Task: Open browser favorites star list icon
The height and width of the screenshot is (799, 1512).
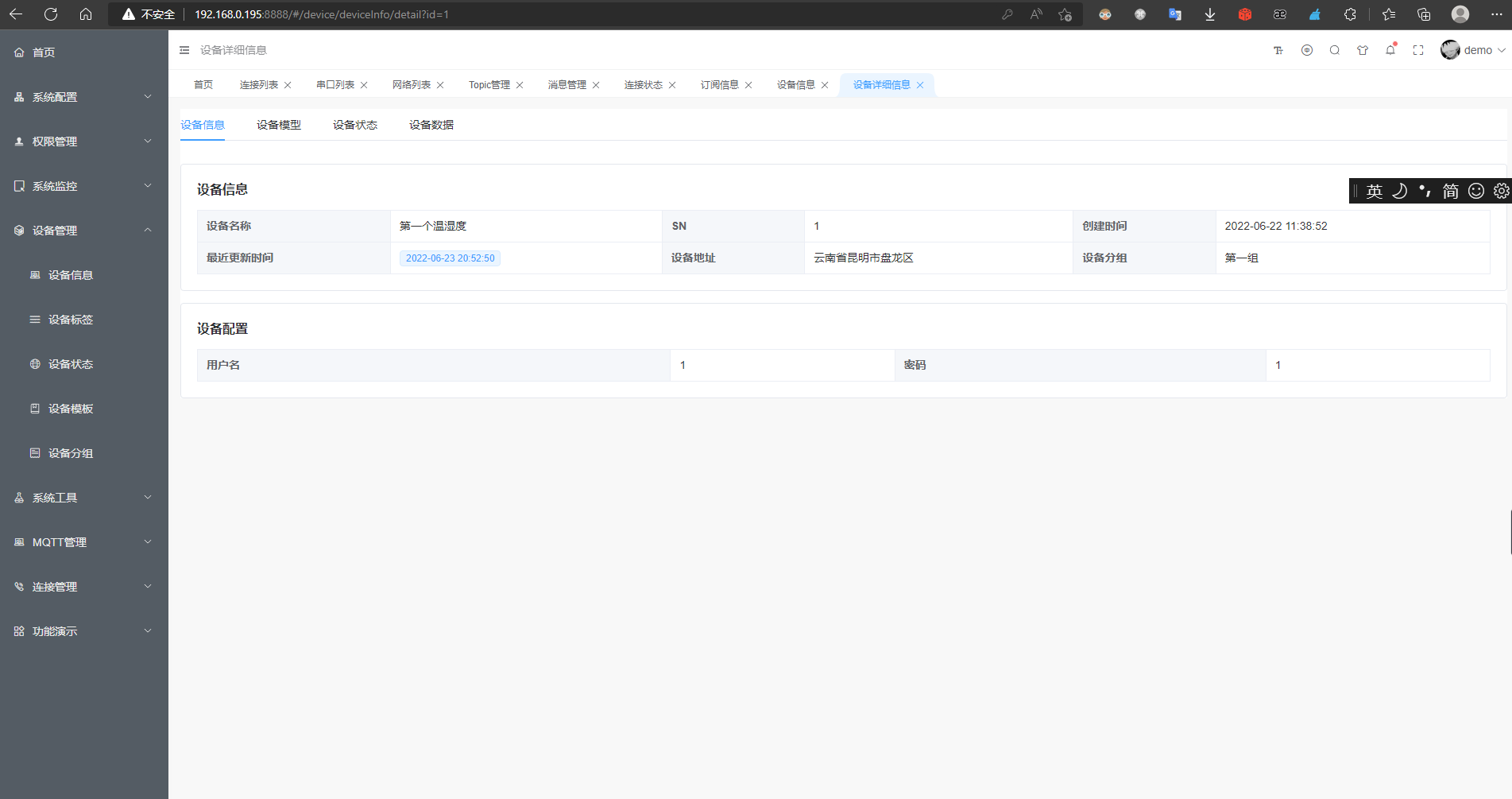Action: click(1389, 14)
